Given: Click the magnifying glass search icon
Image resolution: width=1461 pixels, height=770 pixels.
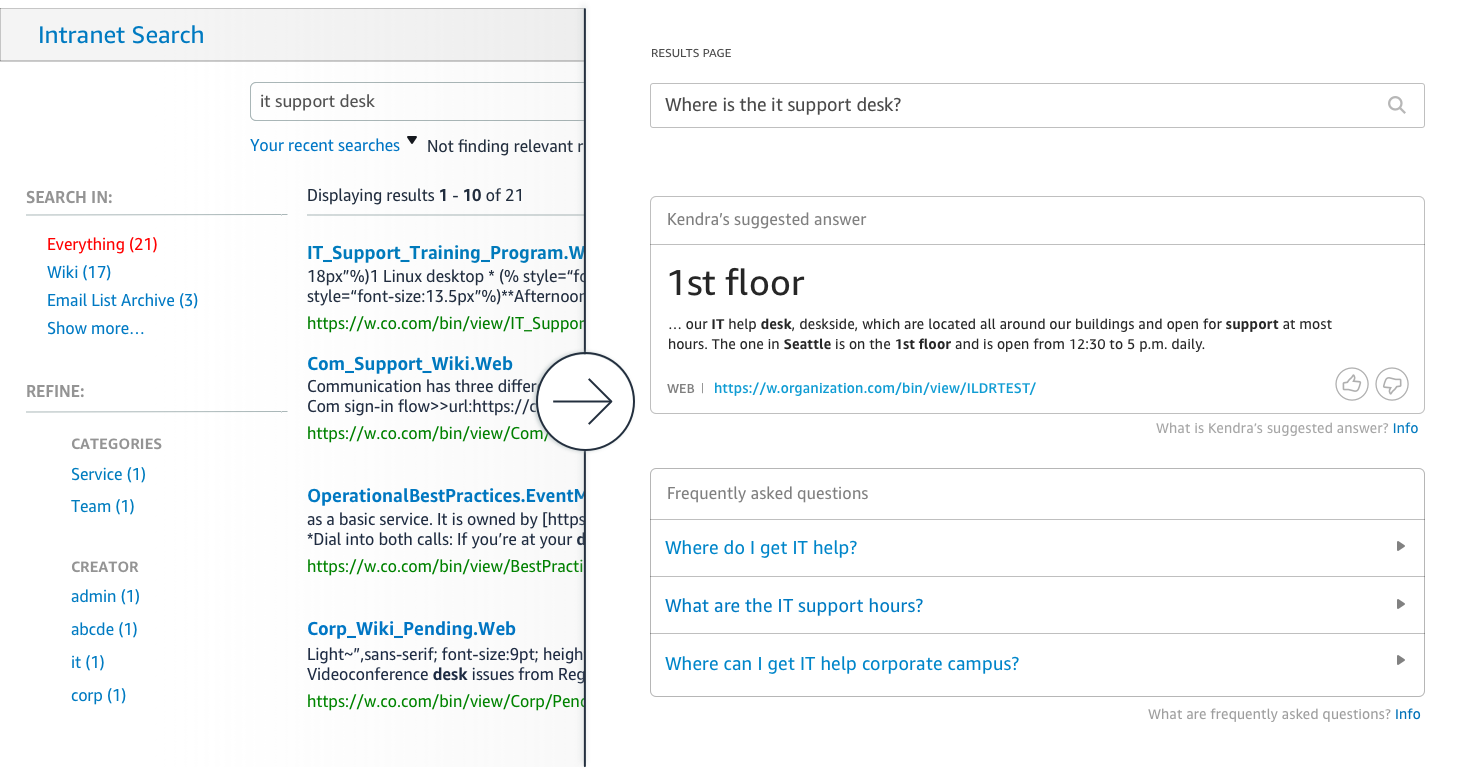Looking at the screenshot, I should click(1397, 105).
